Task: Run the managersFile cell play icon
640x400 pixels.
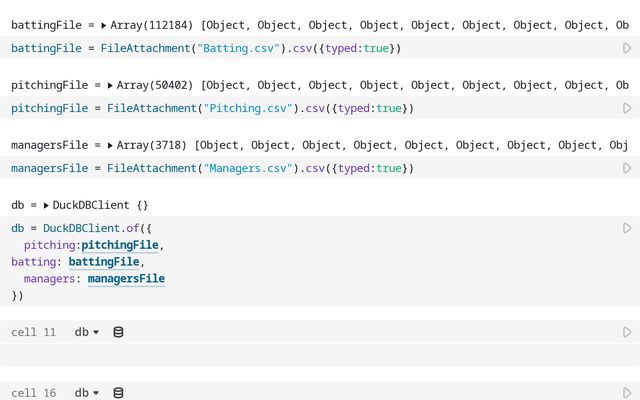Action: click(627, 168)
